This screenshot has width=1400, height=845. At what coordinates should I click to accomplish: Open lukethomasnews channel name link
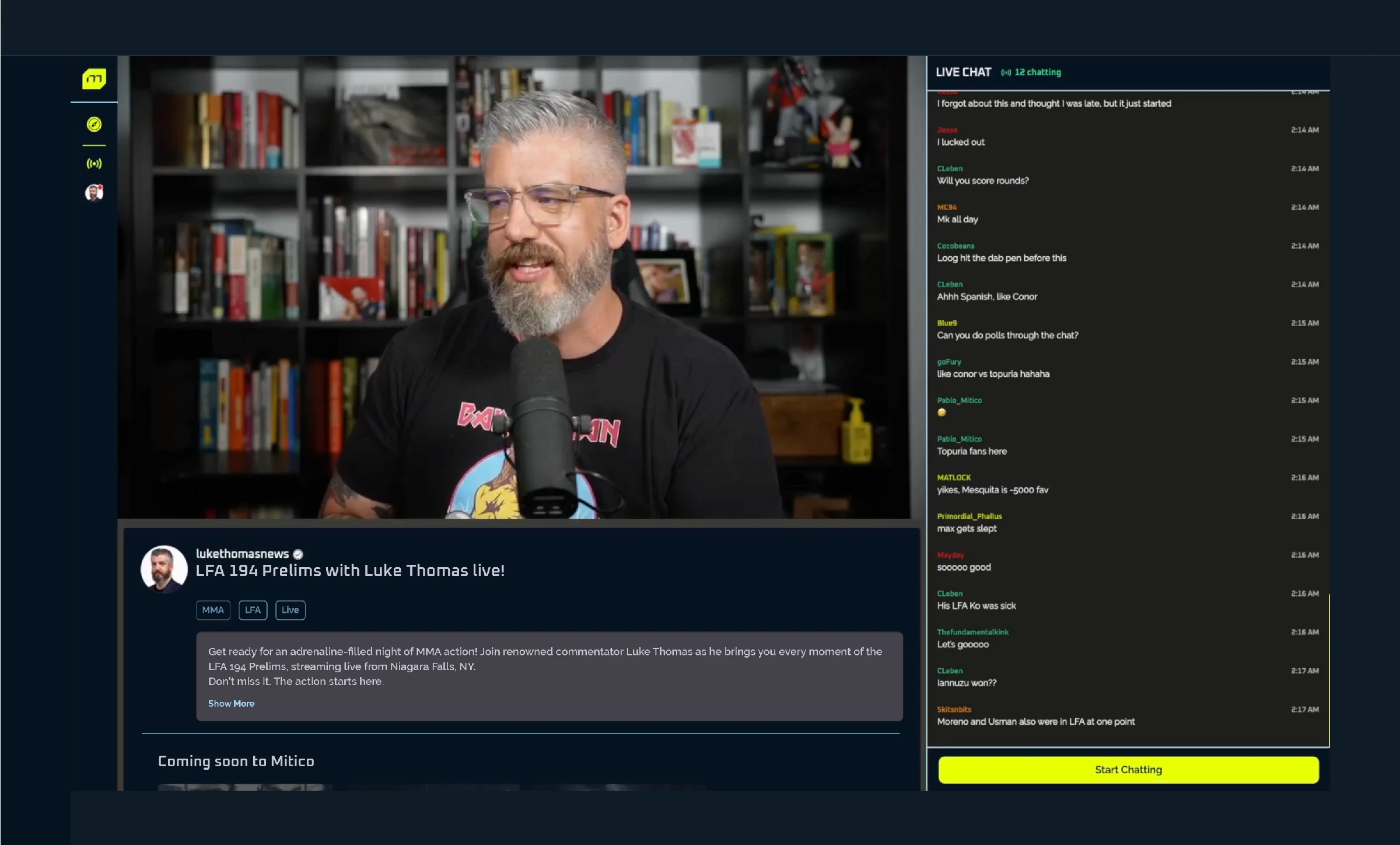click(242, 554)
